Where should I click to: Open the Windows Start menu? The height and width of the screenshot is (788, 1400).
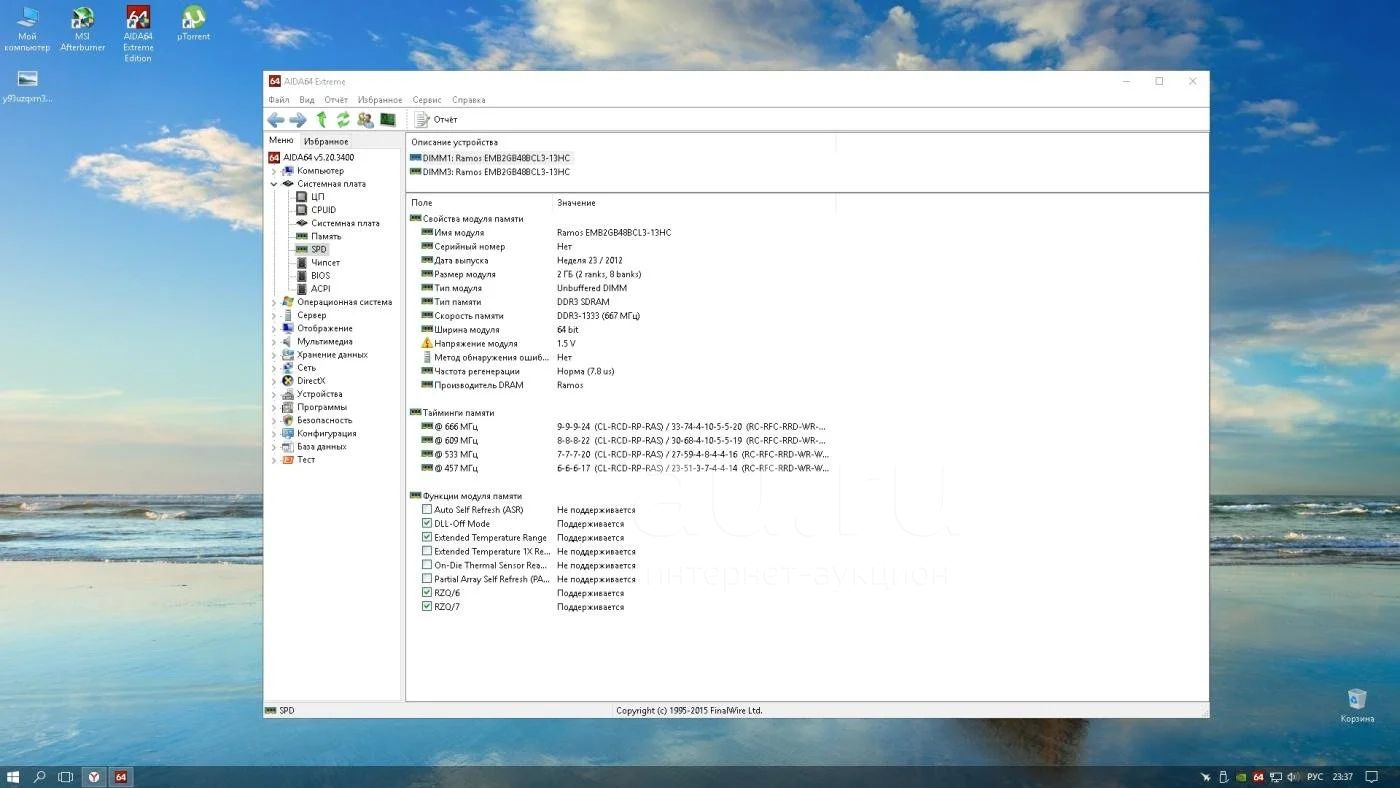click(x=13, y=777)
